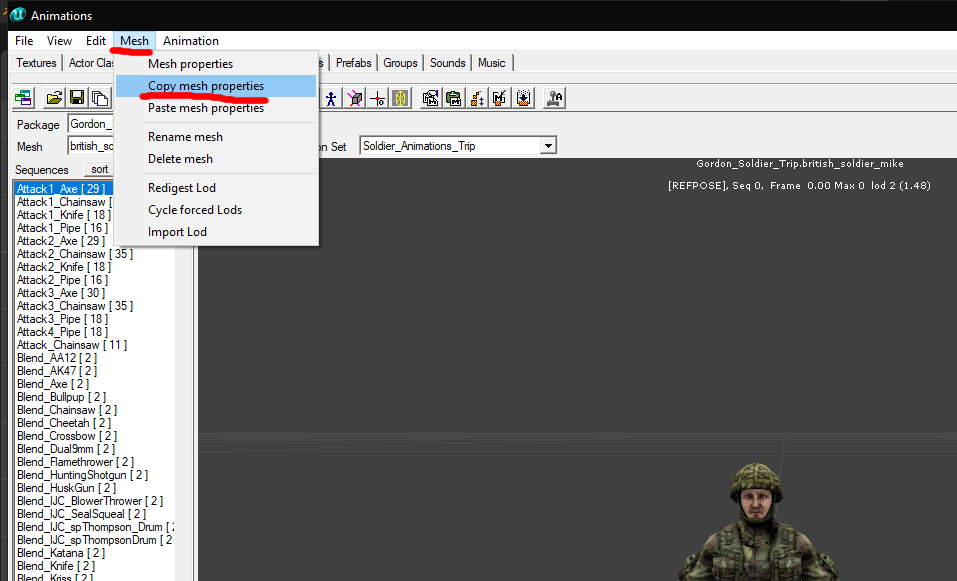Image resolution: width=957 pixels, height=581 pixels.
Task: Click the sort button beside Sequences
Action: (99, 170)
